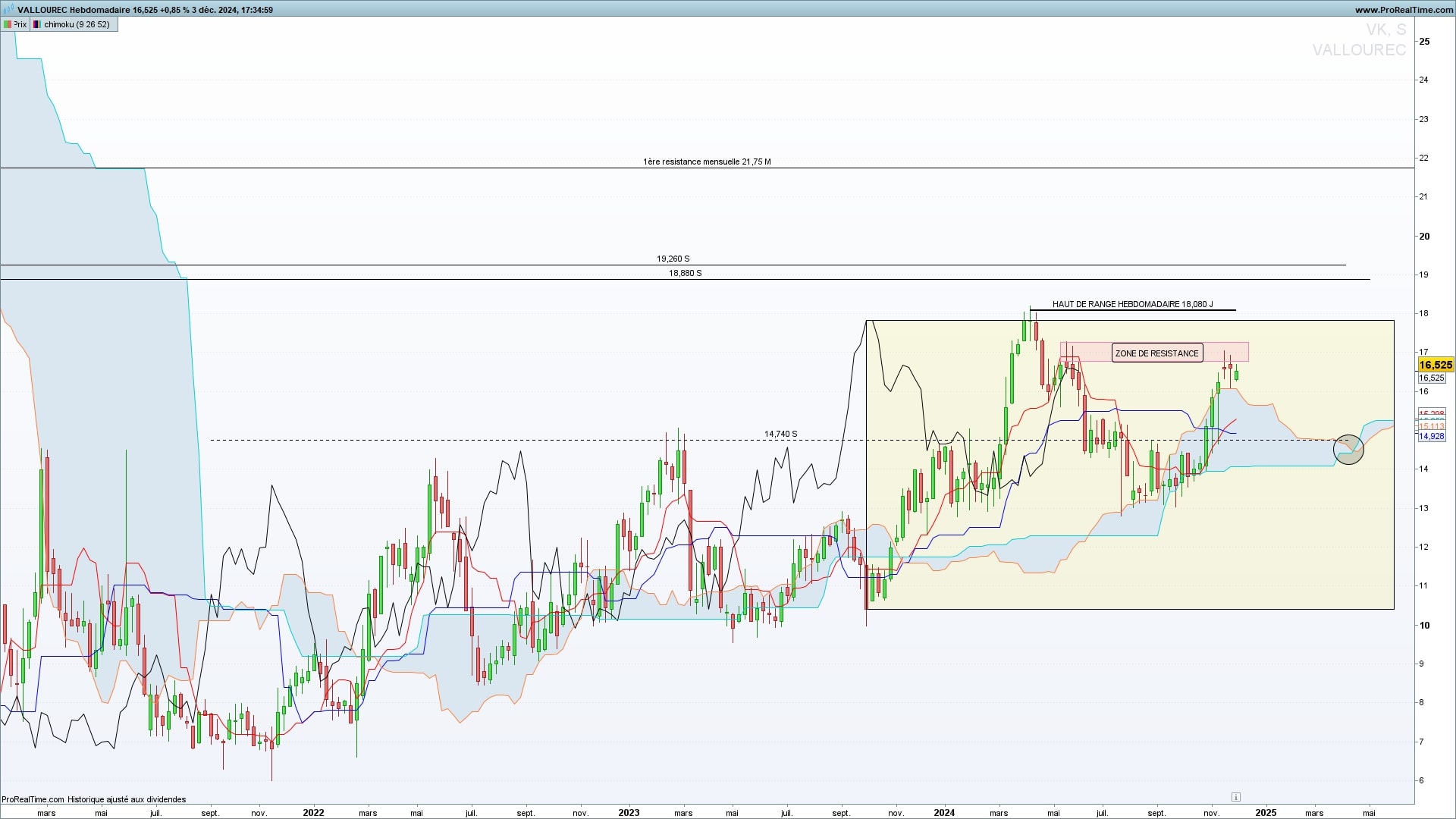Click the 18,880 S horizontal line label
Image resolution: width=1456 pixels, height=819 pixels.
pos(685,273)
